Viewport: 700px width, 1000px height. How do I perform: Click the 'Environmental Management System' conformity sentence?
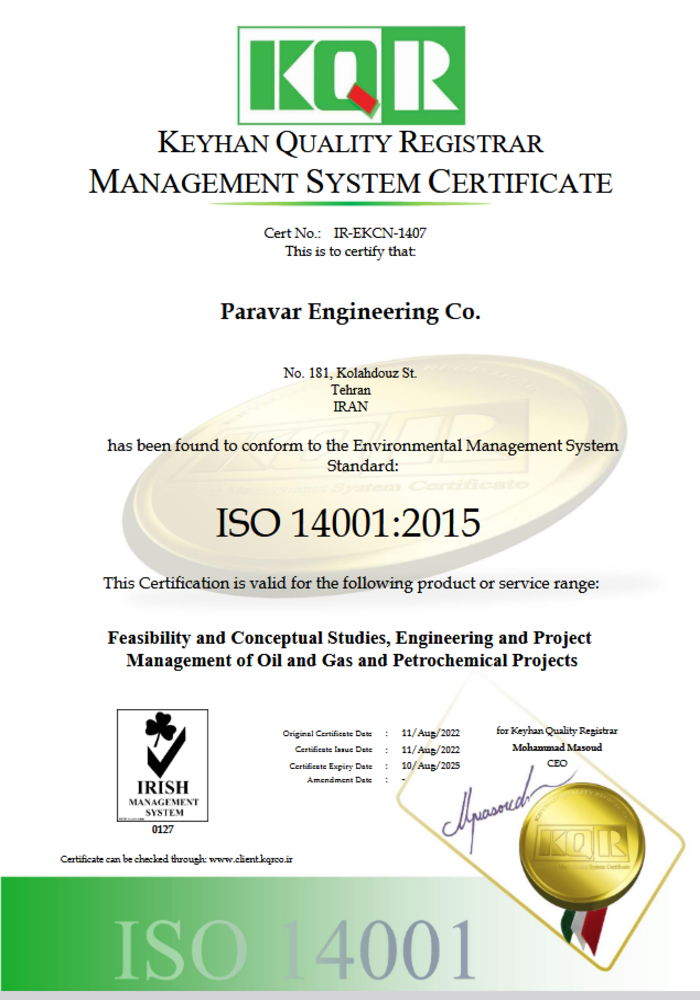pyautogui.click(x=363, y=445)
